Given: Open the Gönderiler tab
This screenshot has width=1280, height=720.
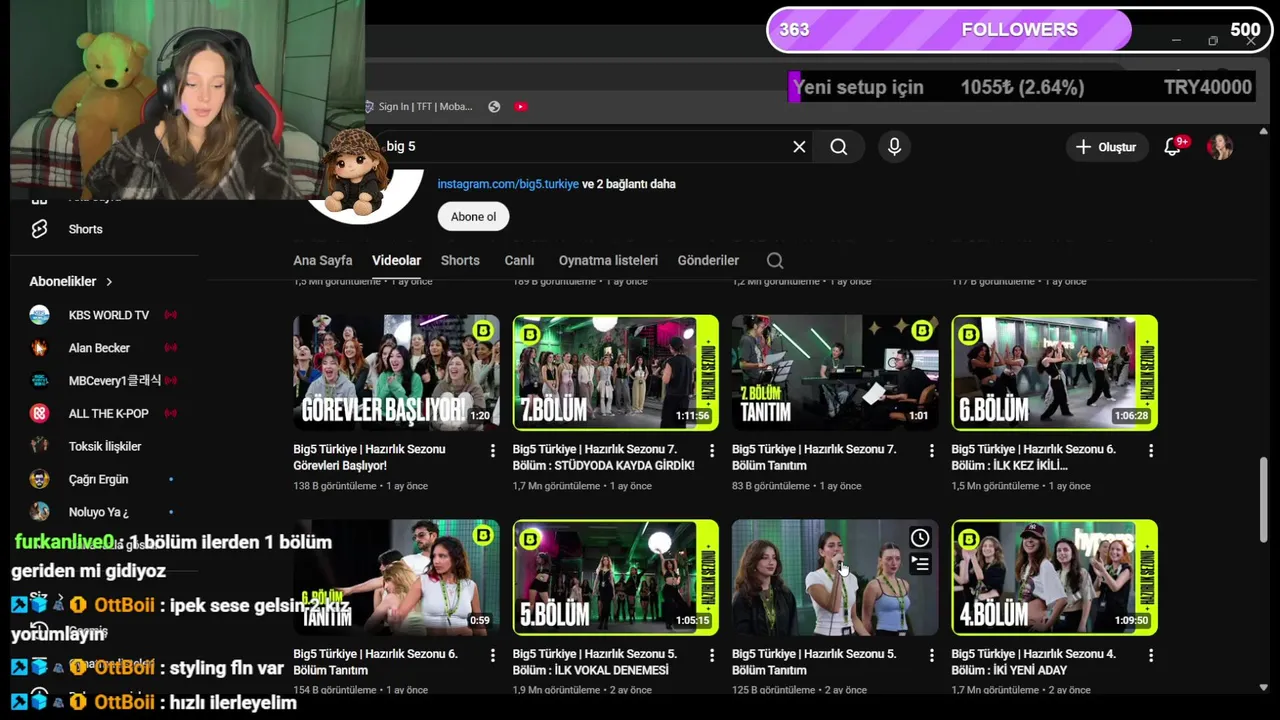Looking at the screenshot, I should point(708,260).
